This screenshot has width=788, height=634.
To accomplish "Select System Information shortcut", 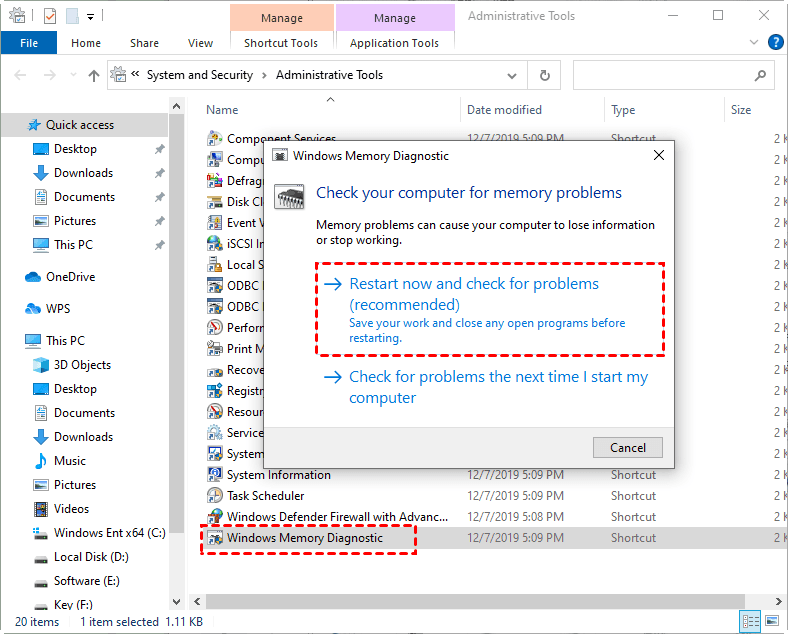I will click(278, 475).
